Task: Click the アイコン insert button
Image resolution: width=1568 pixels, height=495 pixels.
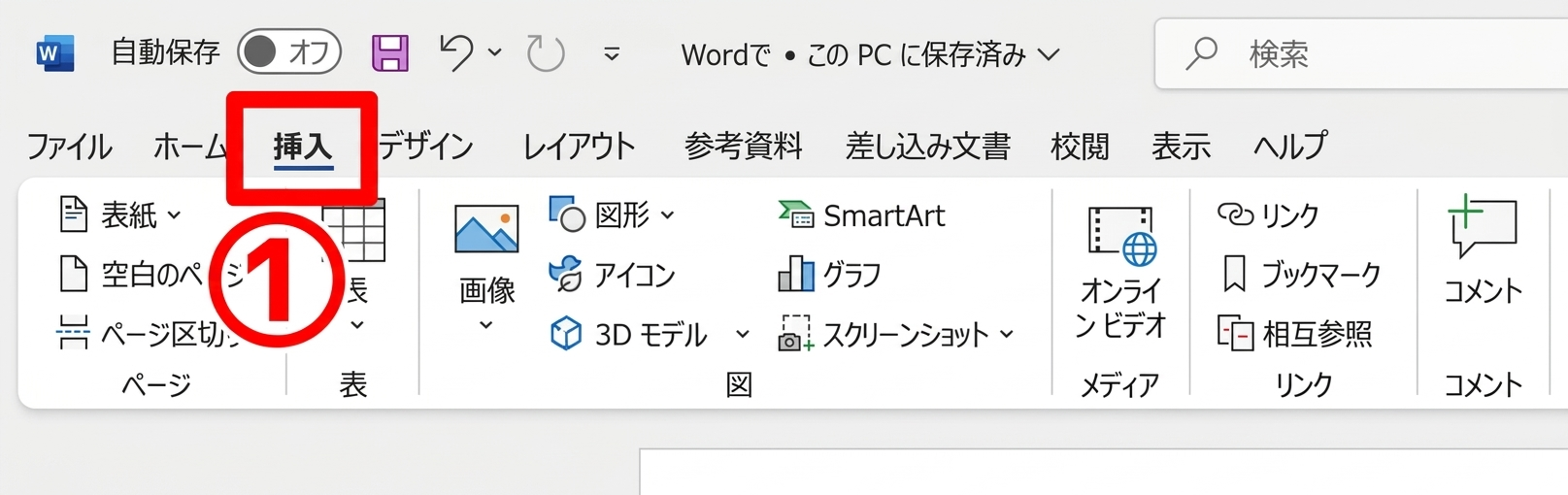Action: (613, 275)
